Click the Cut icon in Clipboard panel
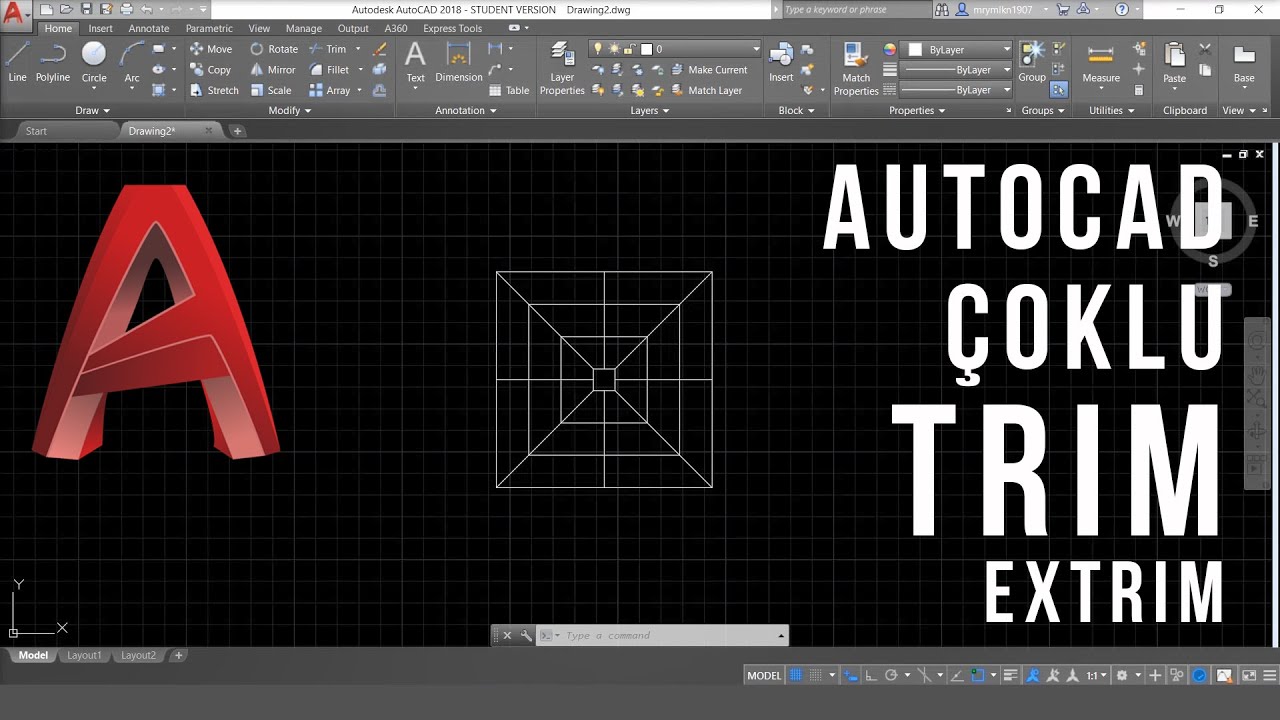 click(1205, 49)
